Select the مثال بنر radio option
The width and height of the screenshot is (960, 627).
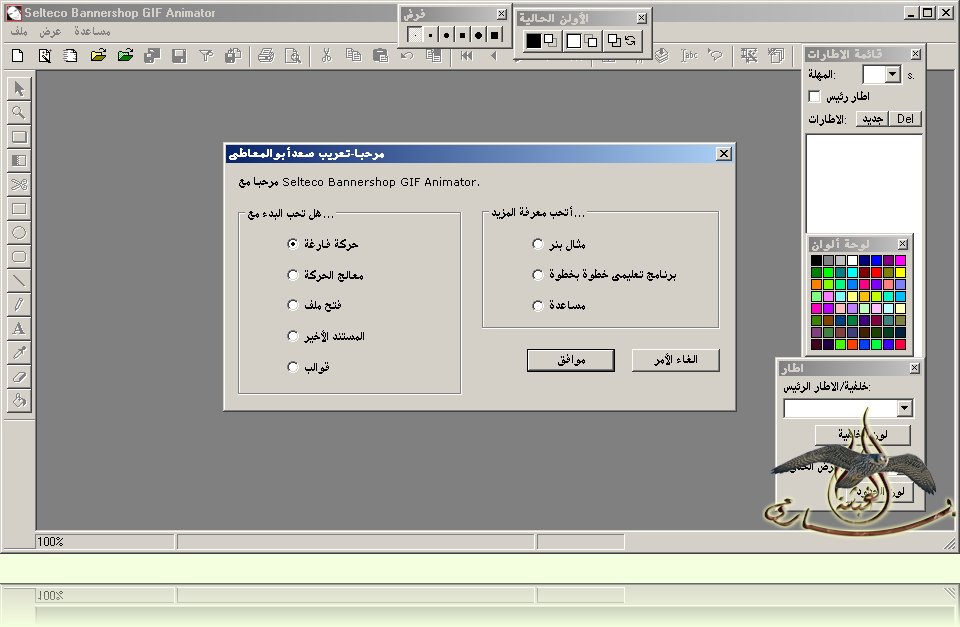(538, 244)
